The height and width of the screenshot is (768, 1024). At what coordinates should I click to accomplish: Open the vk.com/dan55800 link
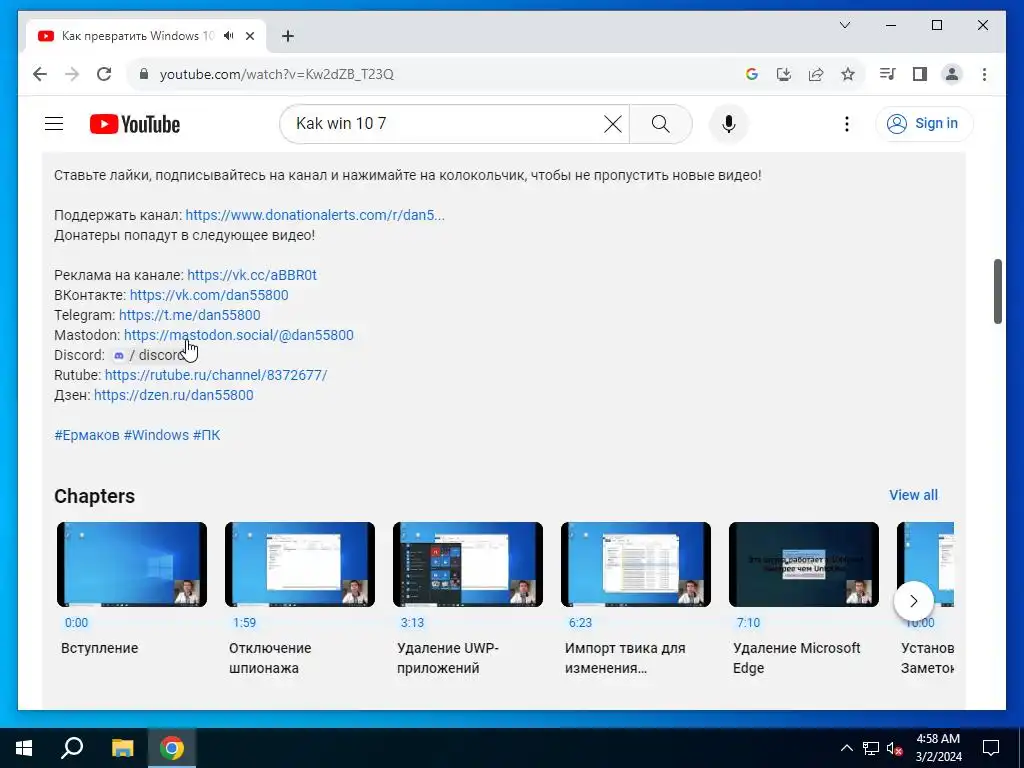pos(209,295)
